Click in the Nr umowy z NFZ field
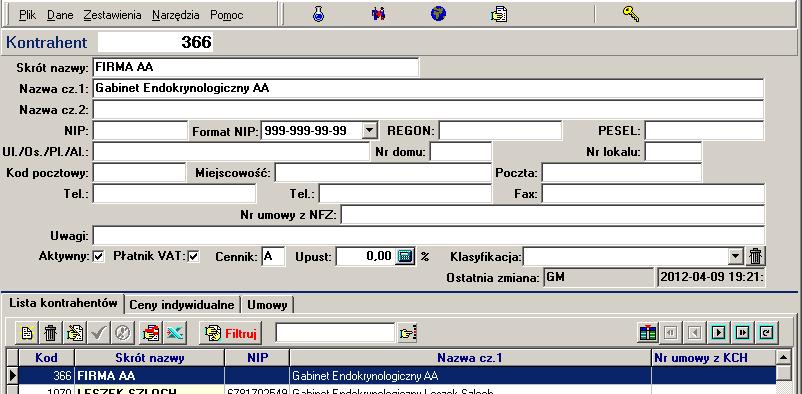The height and width of the screenshot is (394, 802). point(552,215)
